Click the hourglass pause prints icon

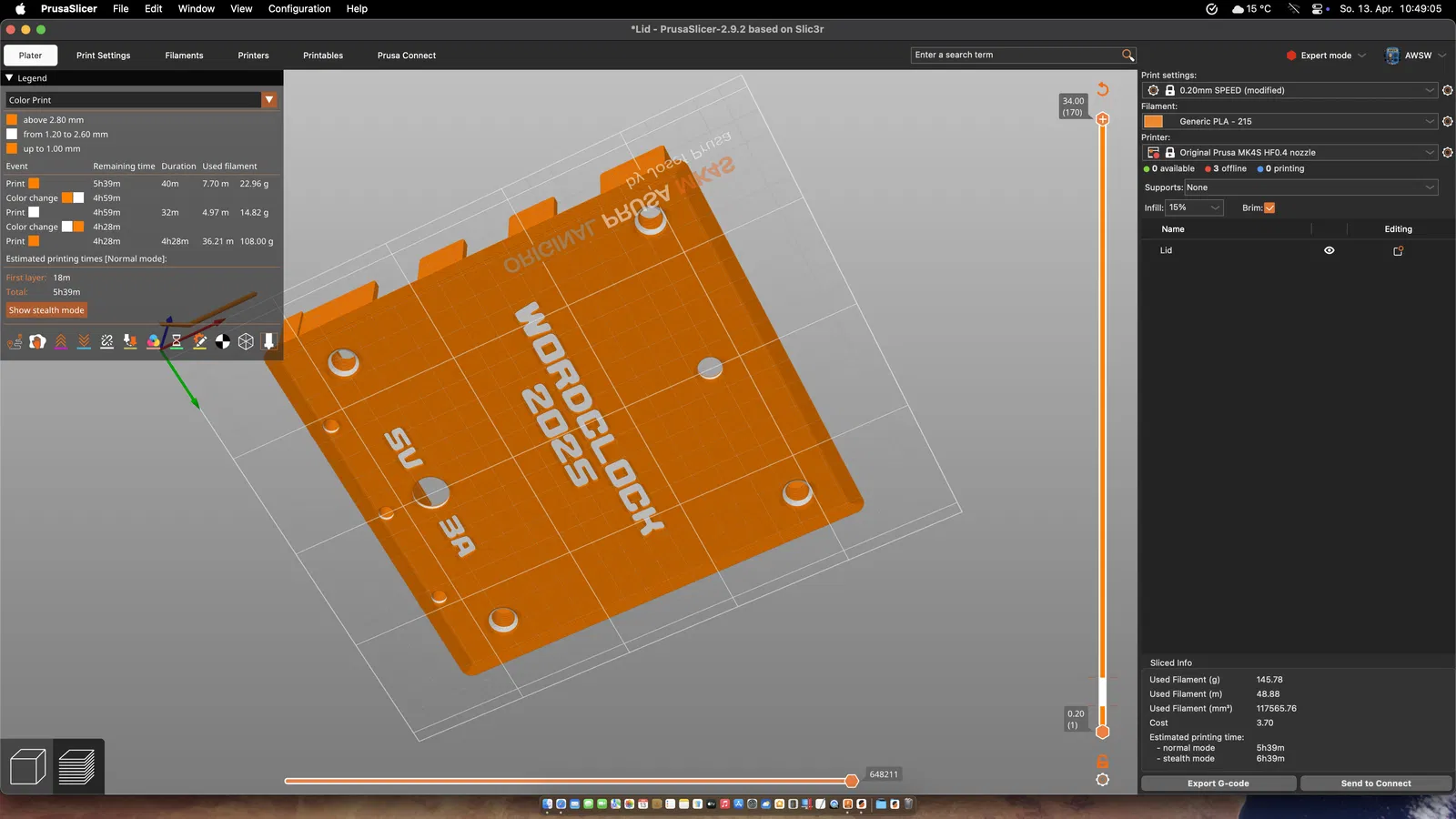pos(177,341)
